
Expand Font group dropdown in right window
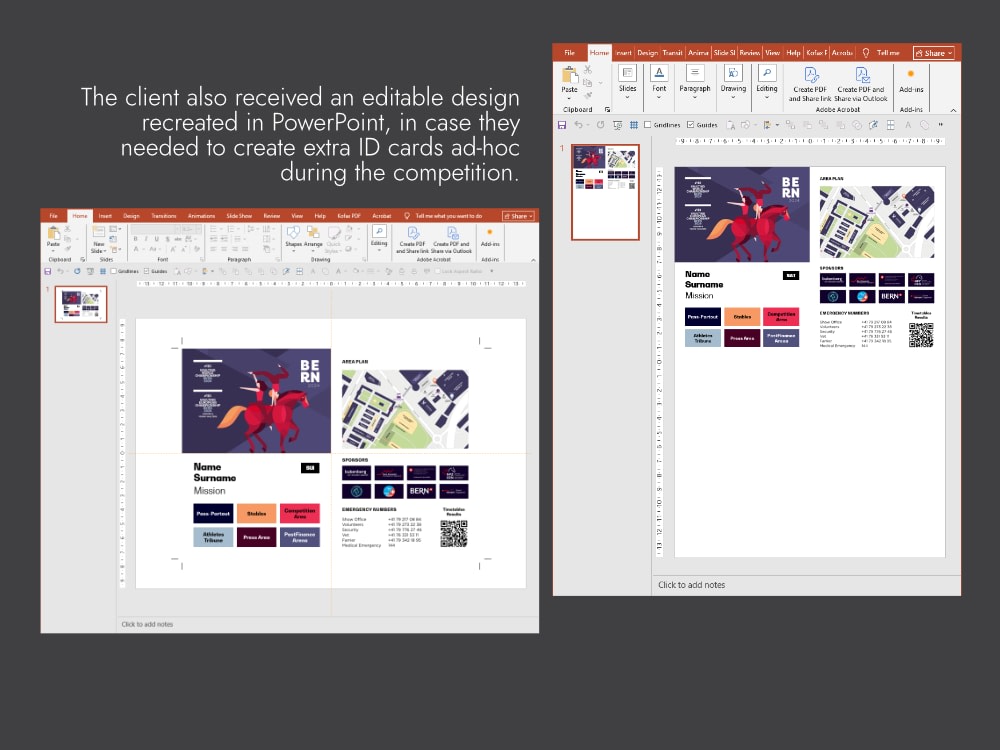[x=659, y=98]
